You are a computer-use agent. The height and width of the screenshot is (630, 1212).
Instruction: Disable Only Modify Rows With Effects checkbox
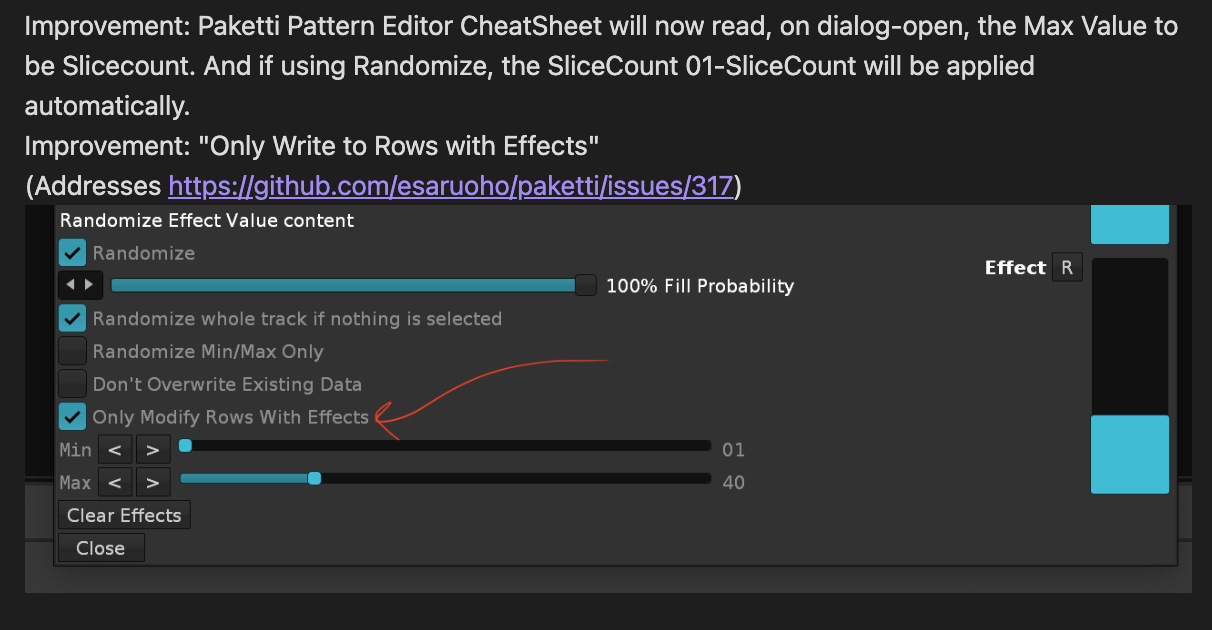click(72, 417)
